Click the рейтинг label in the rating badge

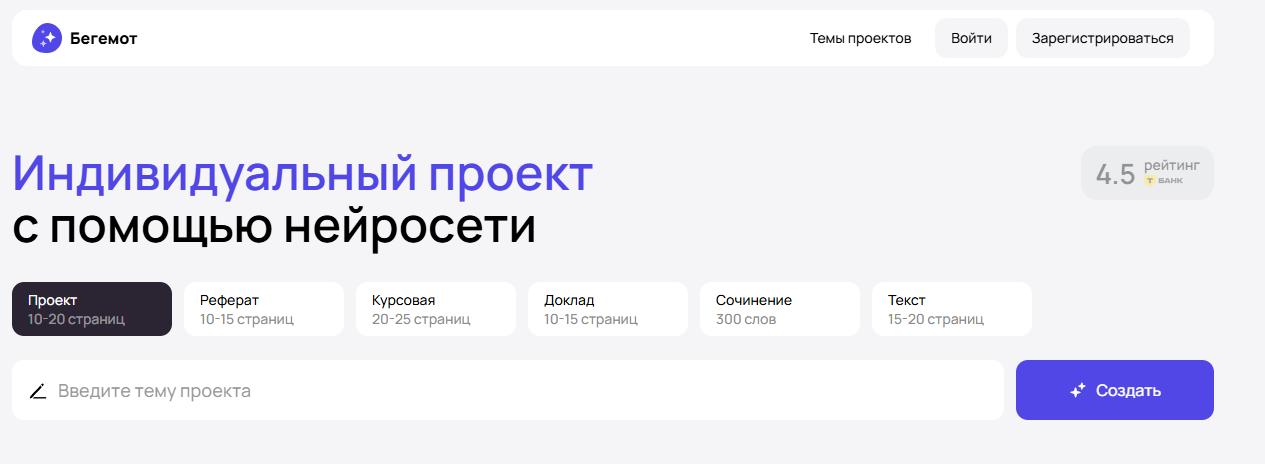[x=1172, y=164]
